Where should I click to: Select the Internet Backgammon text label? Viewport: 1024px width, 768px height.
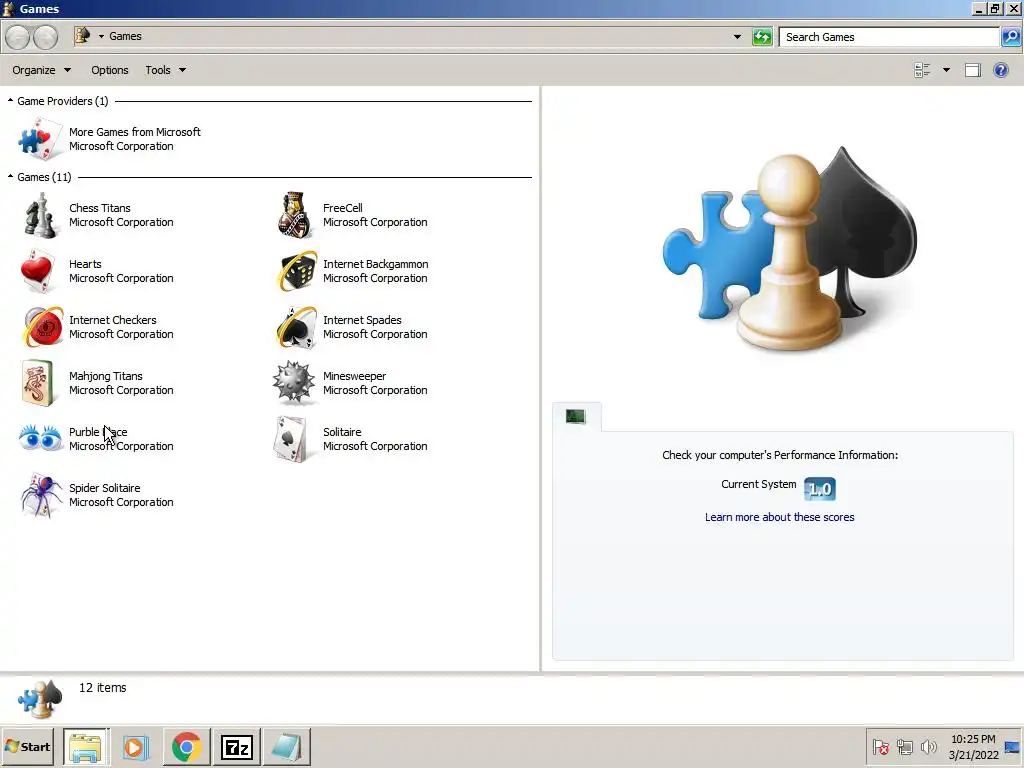click(376, 264)
